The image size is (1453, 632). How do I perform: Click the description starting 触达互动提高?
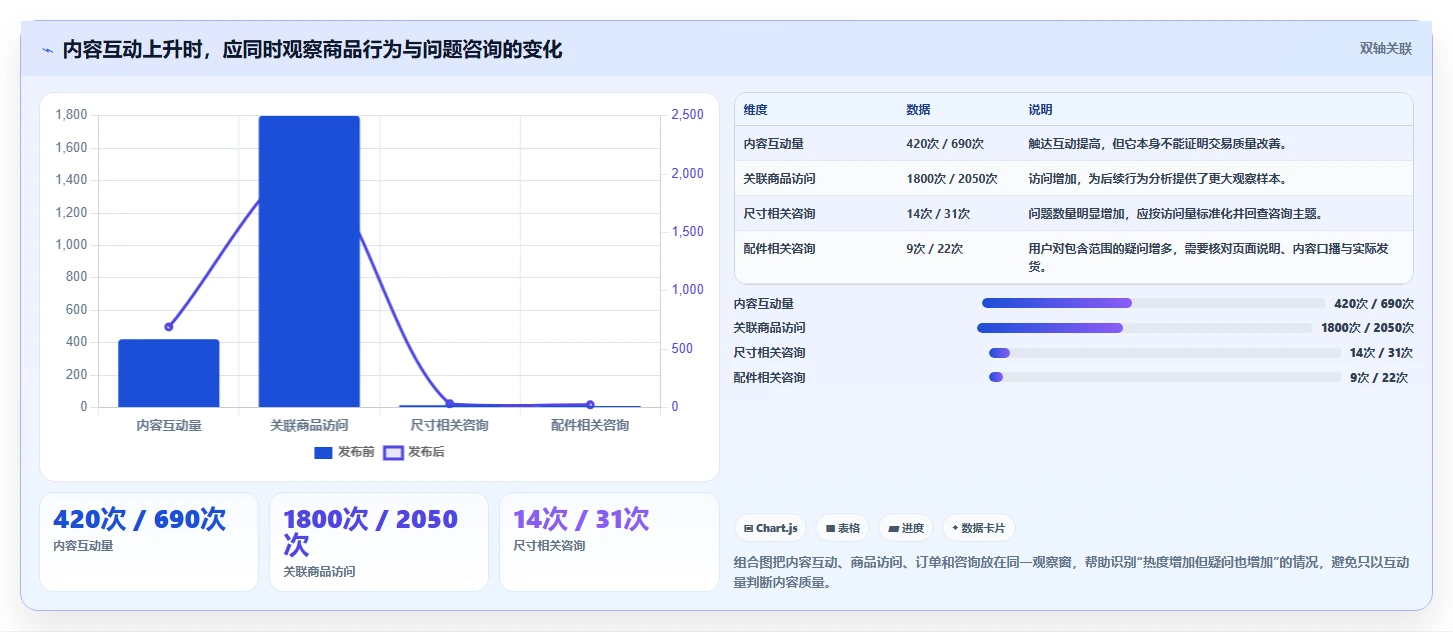(x=1157, y=144)
